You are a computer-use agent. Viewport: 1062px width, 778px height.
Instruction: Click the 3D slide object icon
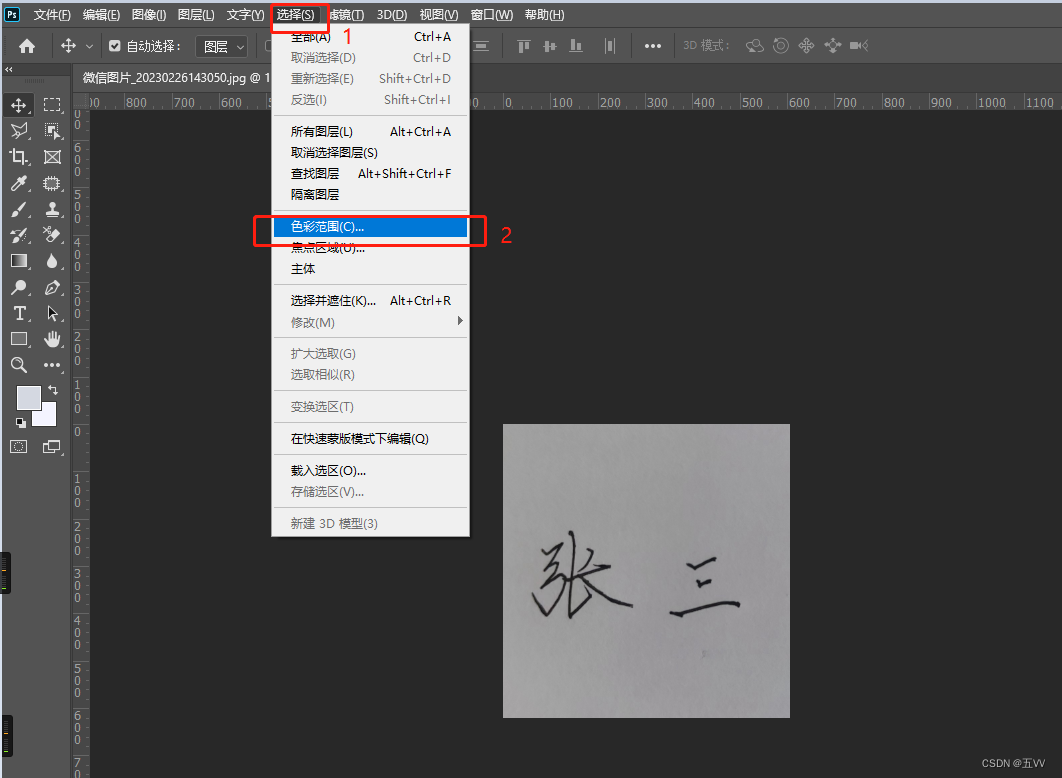click(x=832, y=45)
